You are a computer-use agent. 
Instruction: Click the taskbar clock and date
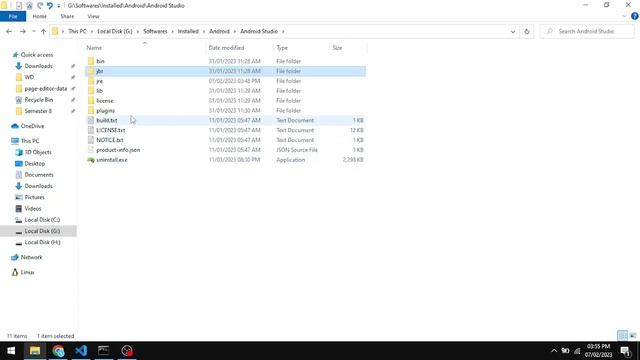(x=598, y=351)
